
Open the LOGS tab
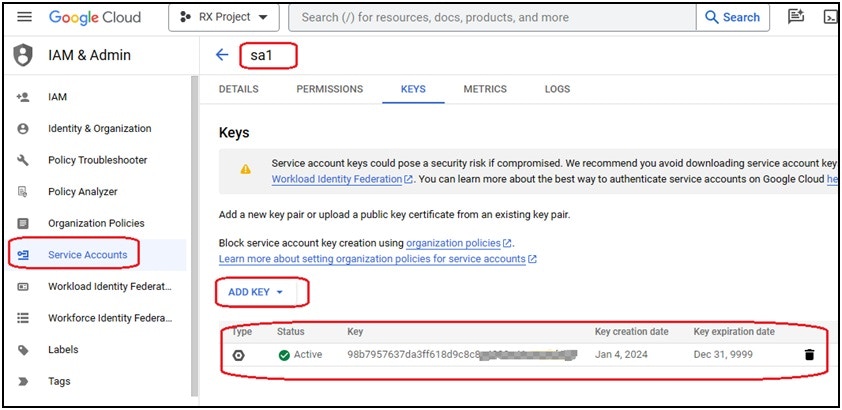(557, 89)
